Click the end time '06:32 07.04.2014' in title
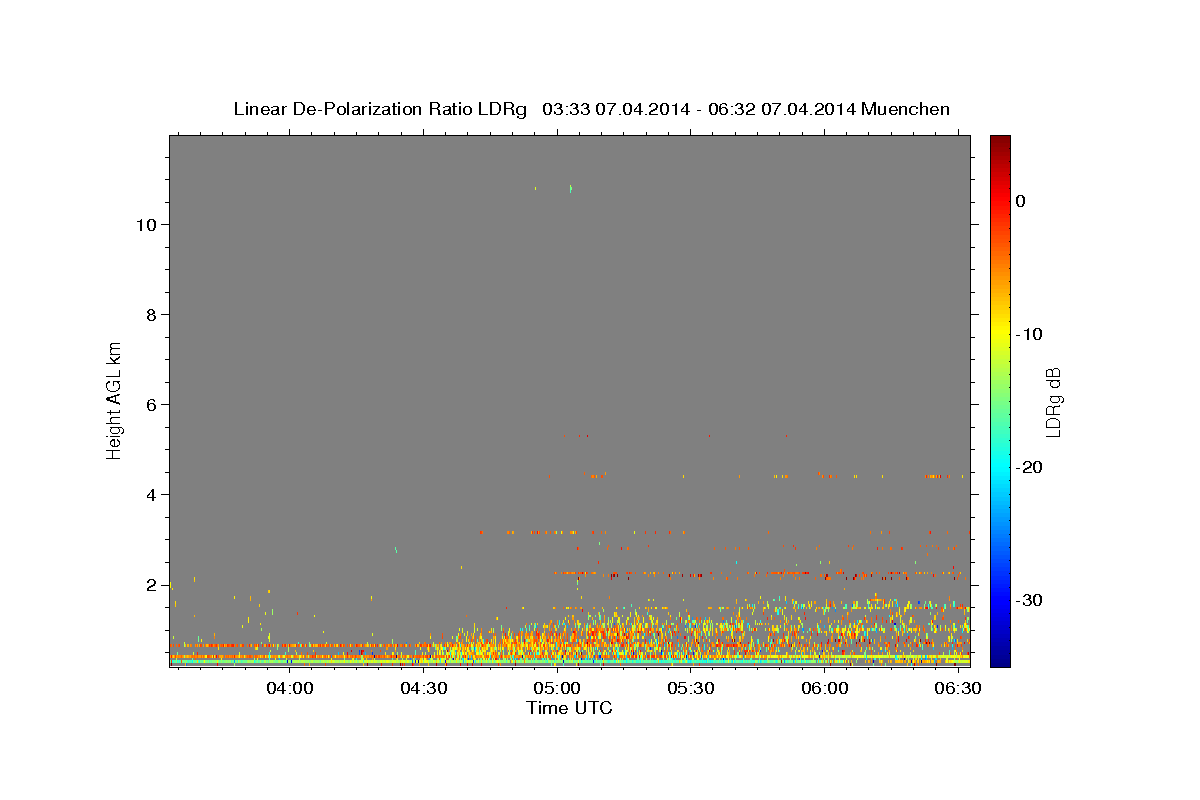The image size is (1200, 800). (782, 109)
